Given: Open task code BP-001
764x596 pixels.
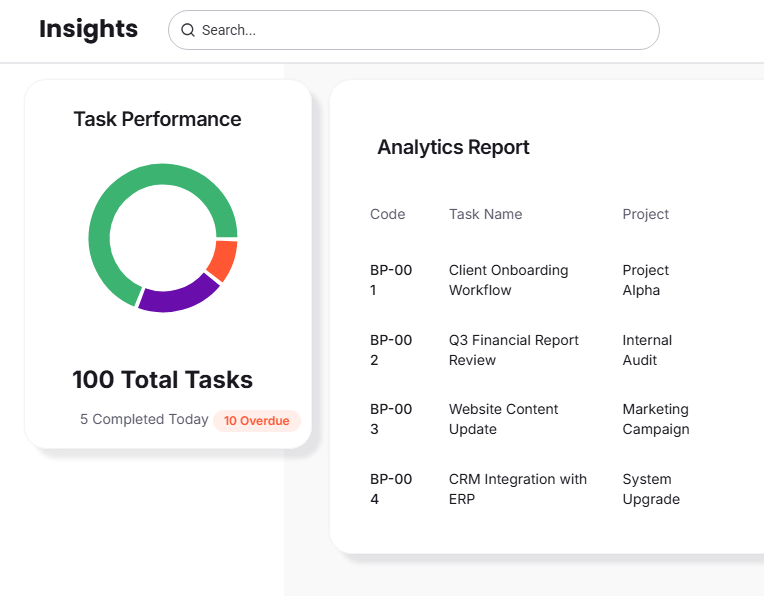Looking at the screenshot, I should coord(390,280).
